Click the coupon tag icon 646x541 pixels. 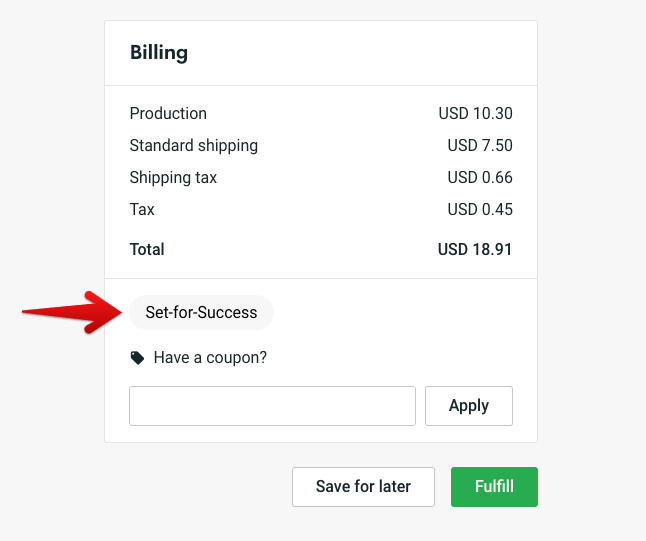[x=137, y=358]
